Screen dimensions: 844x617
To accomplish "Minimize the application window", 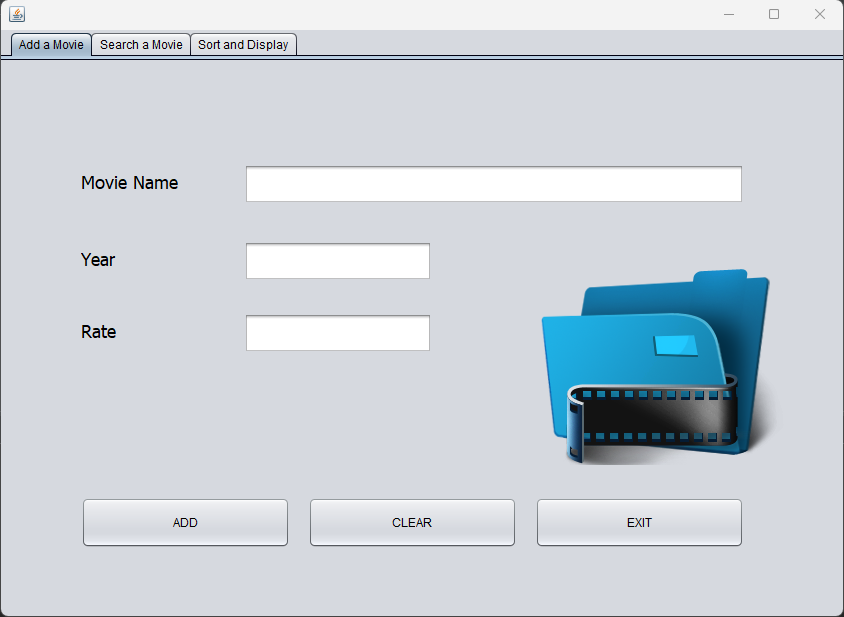I will tap(729, 15).
